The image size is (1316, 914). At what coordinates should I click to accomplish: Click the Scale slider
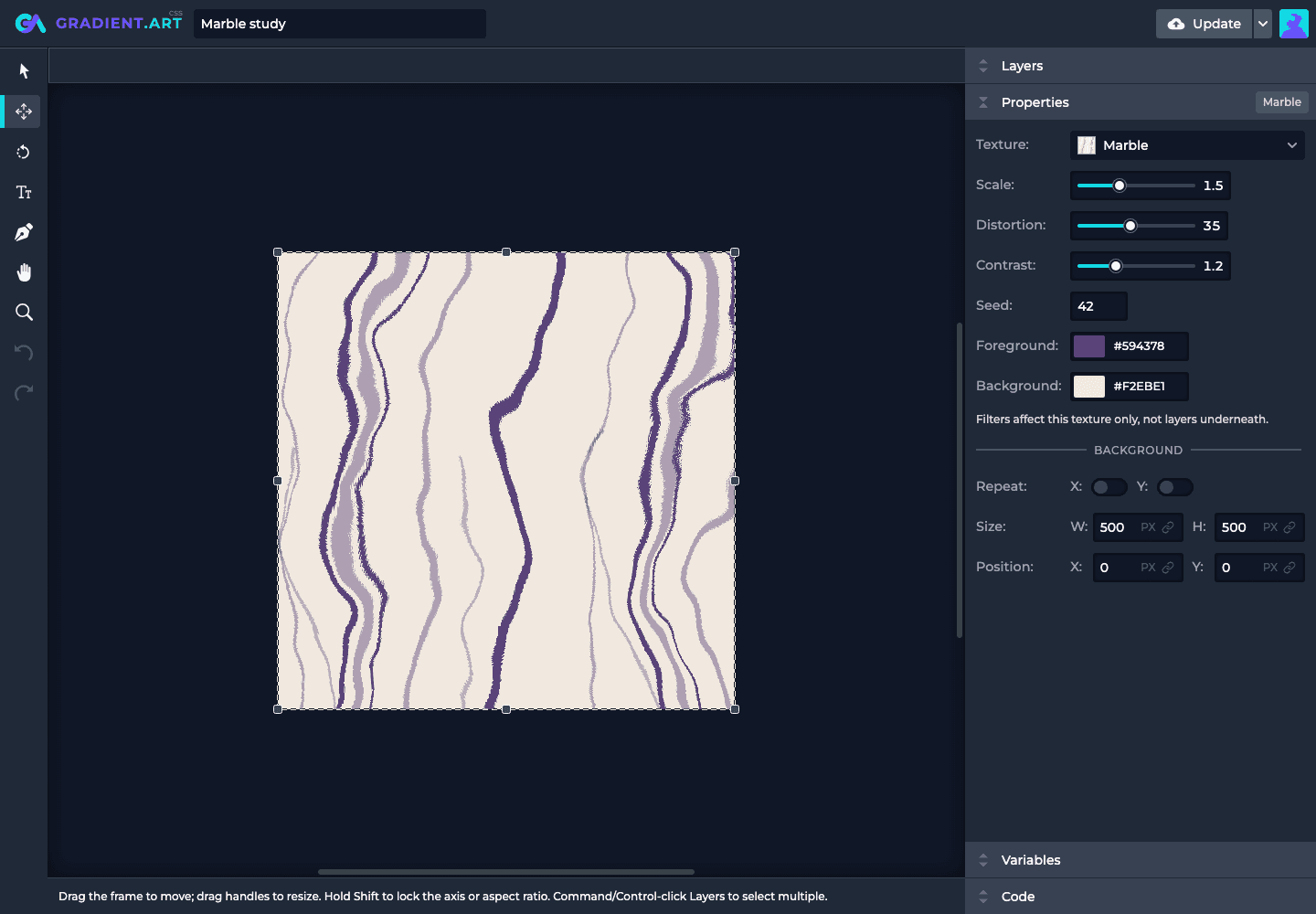pos(1136,186)
